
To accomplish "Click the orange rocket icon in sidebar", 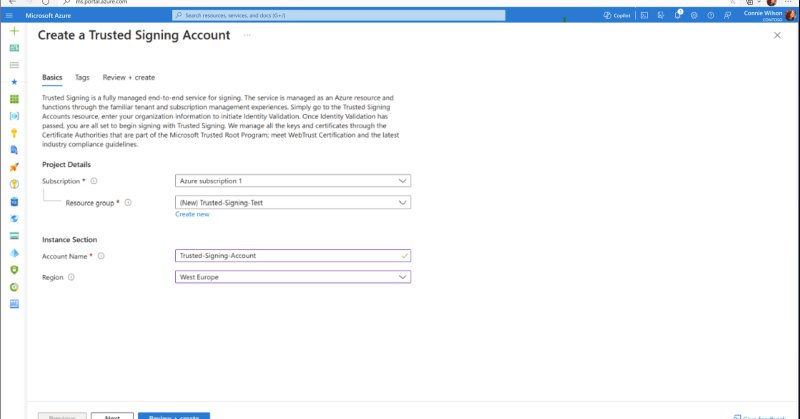I will pos(14,167).
